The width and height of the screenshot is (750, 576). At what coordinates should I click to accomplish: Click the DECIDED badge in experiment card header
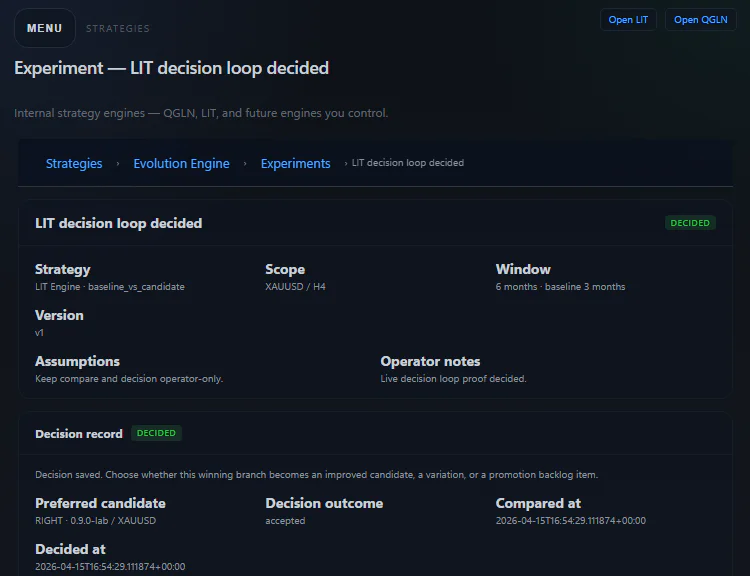click(690, 223)
